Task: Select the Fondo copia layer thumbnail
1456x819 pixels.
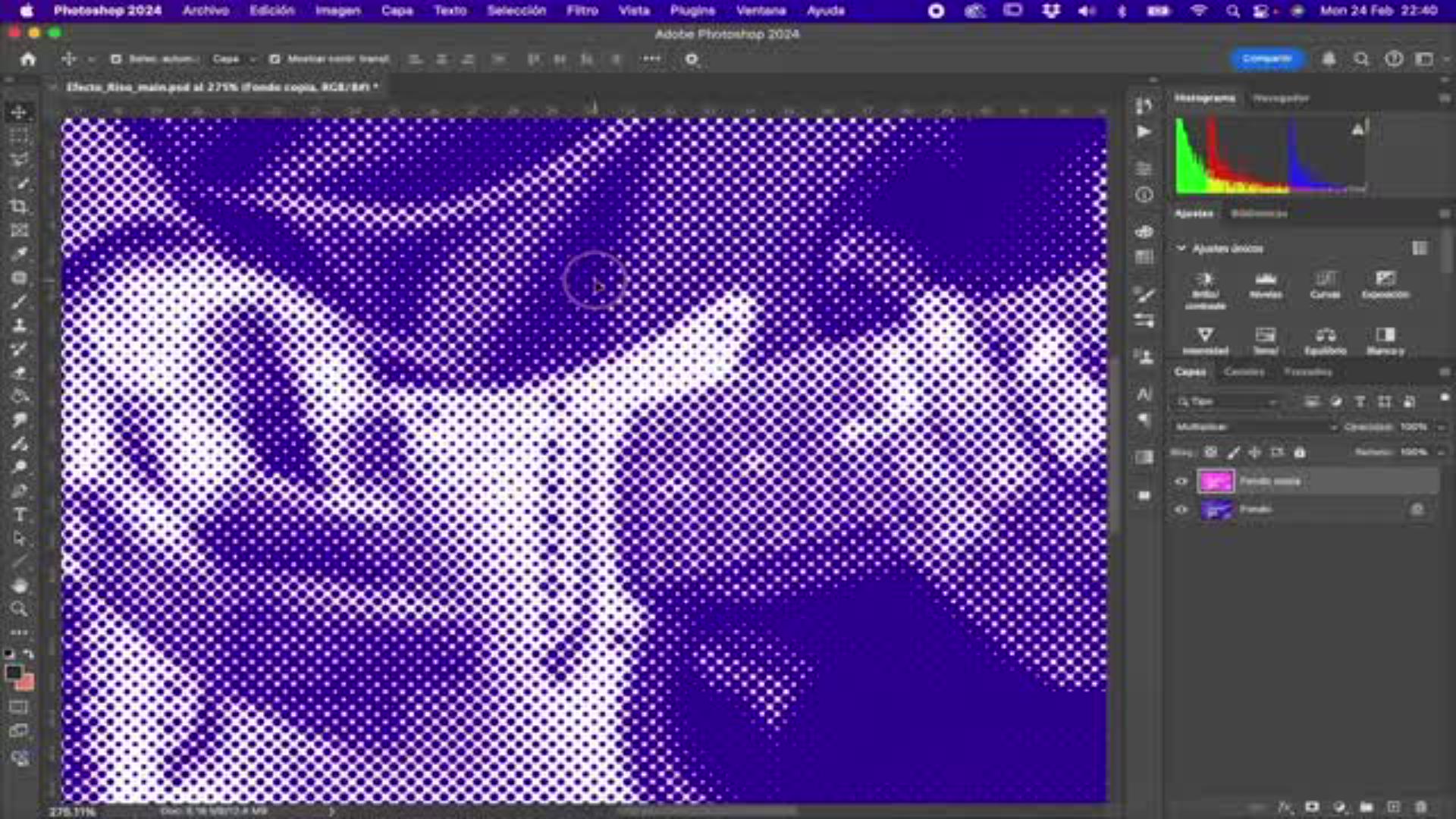Action: click(1216, 482)
